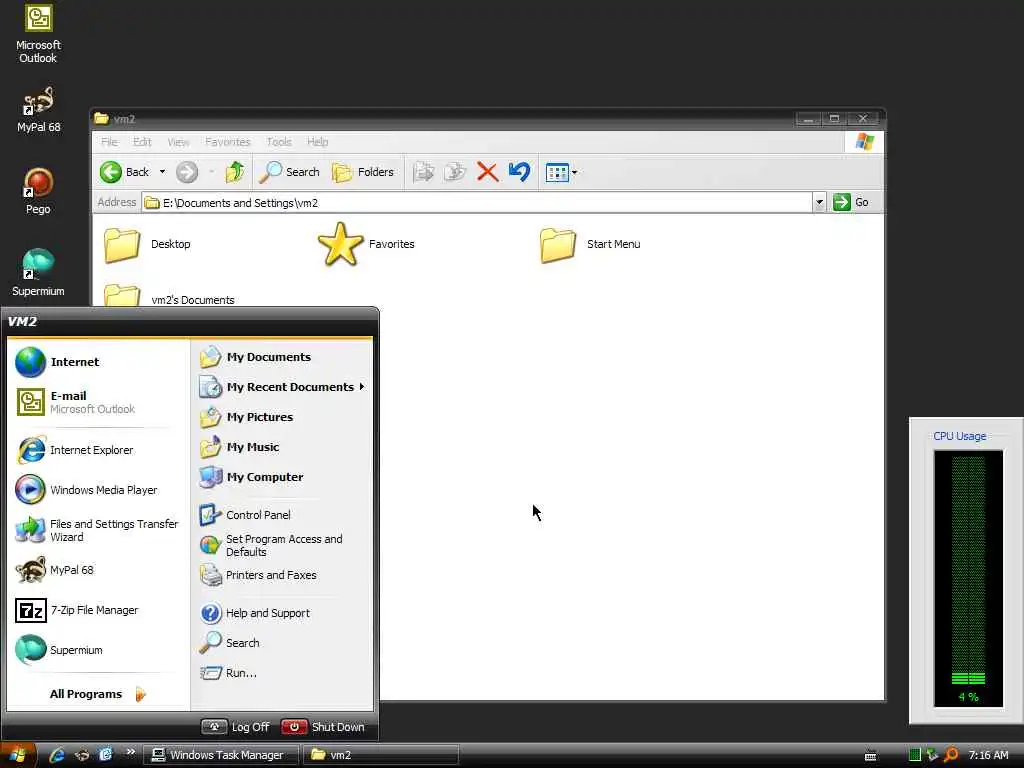Expand the Address bar dropdown
The width and height of the screenshot is (1024, 768).
tap(819, 202)
